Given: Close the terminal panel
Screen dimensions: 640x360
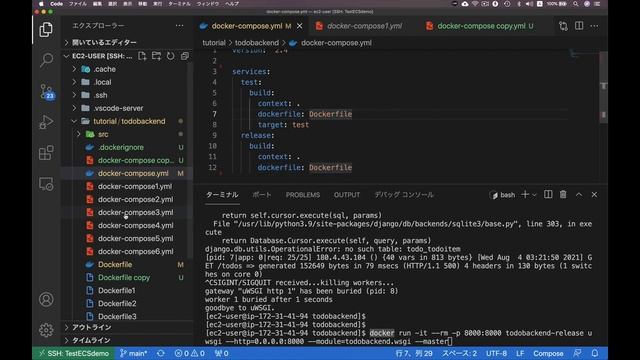Looking at the screenshot, I should (594, 195).
